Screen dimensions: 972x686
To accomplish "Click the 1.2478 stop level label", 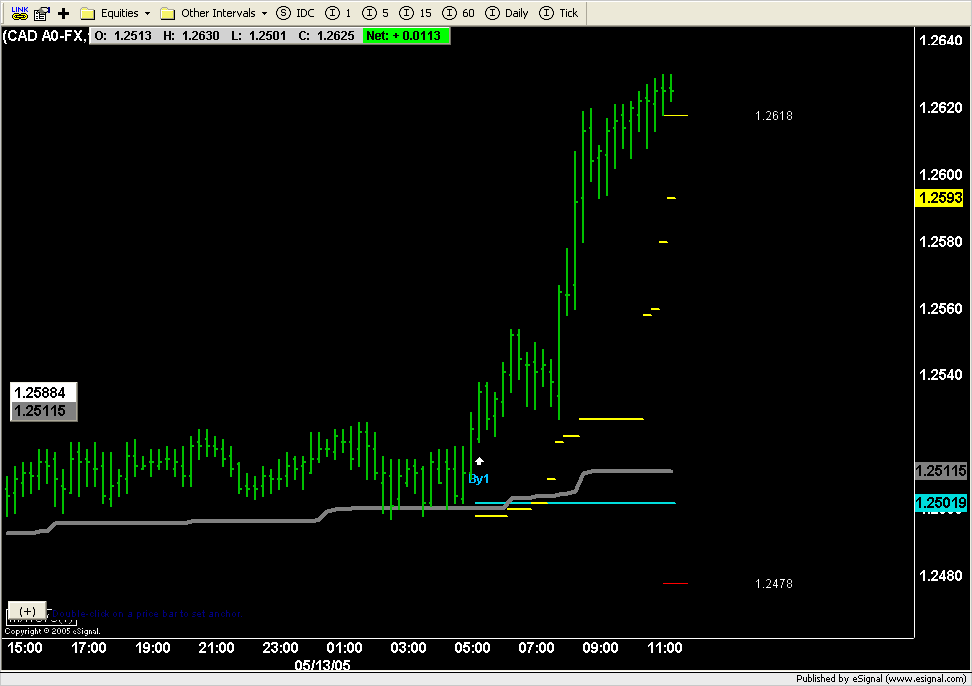I will pos(774,584).
